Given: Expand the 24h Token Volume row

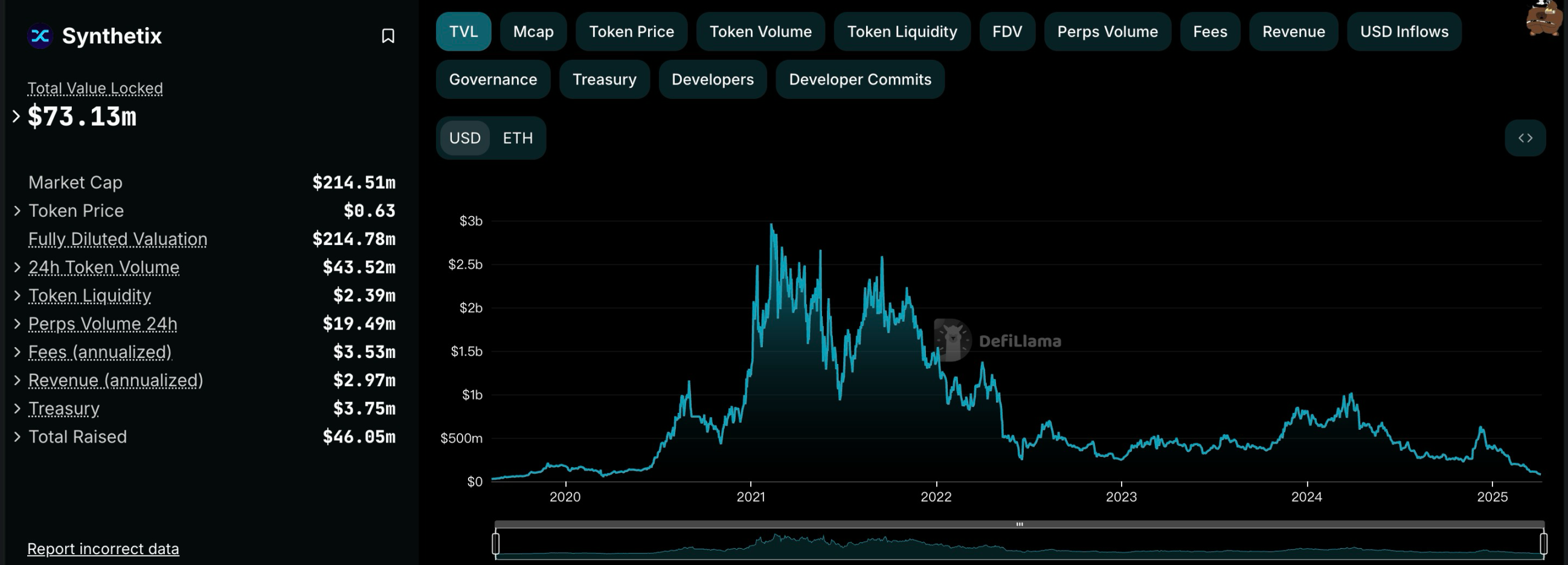Looking at the screenshot, I should [17, 267].
